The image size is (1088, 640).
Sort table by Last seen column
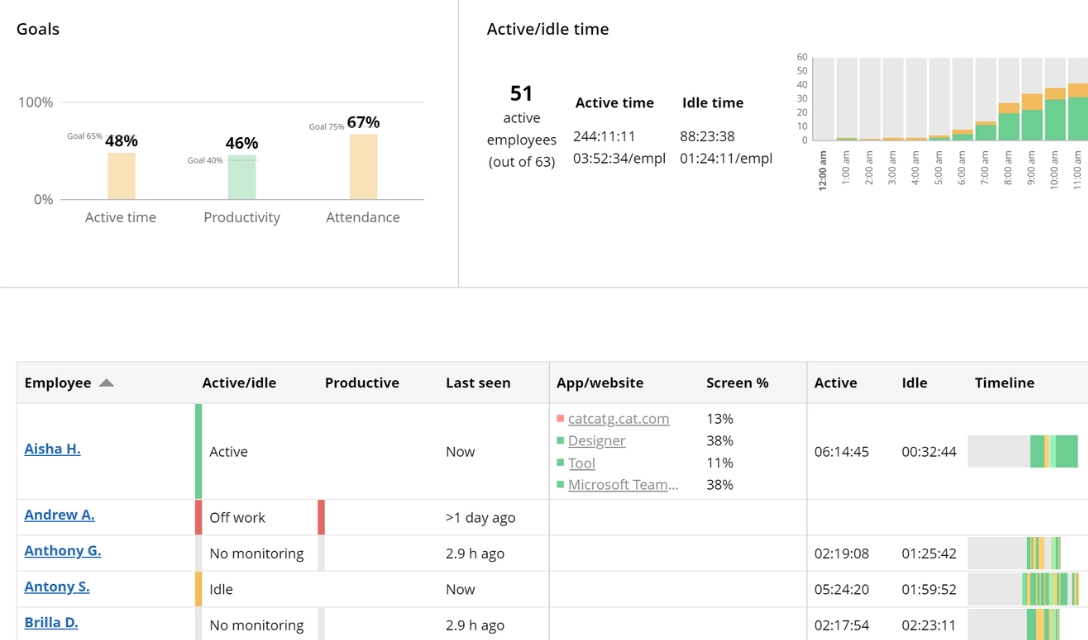tap(478, 383)
